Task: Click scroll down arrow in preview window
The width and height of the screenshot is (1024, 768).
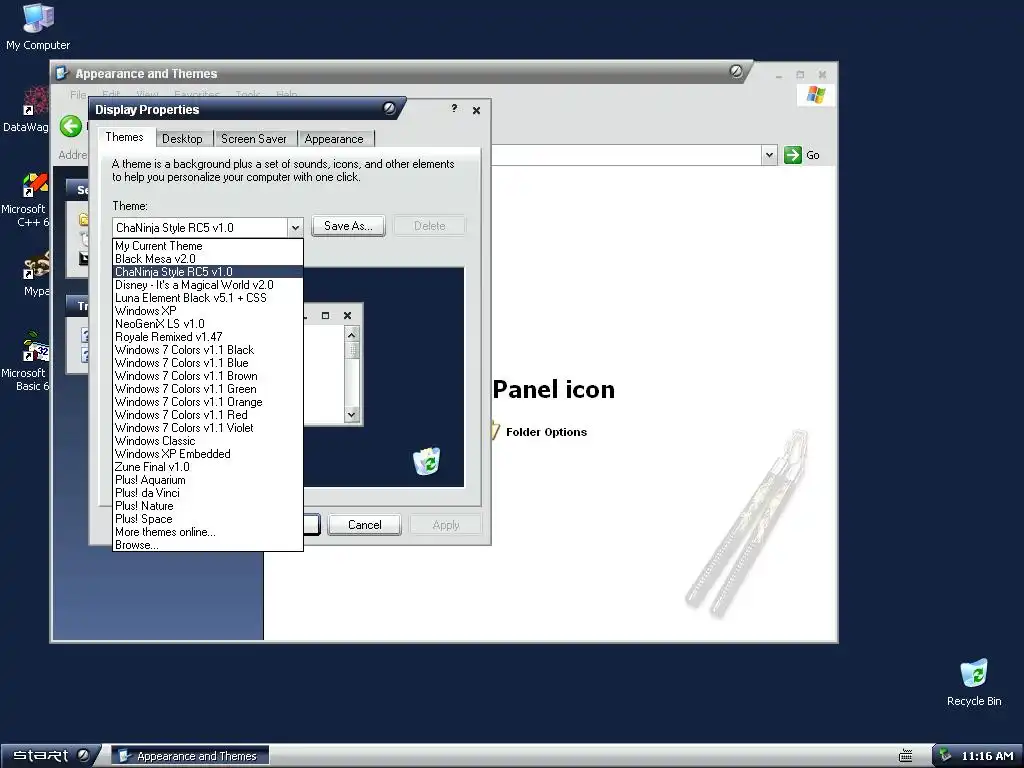Action: click(351, 415)
